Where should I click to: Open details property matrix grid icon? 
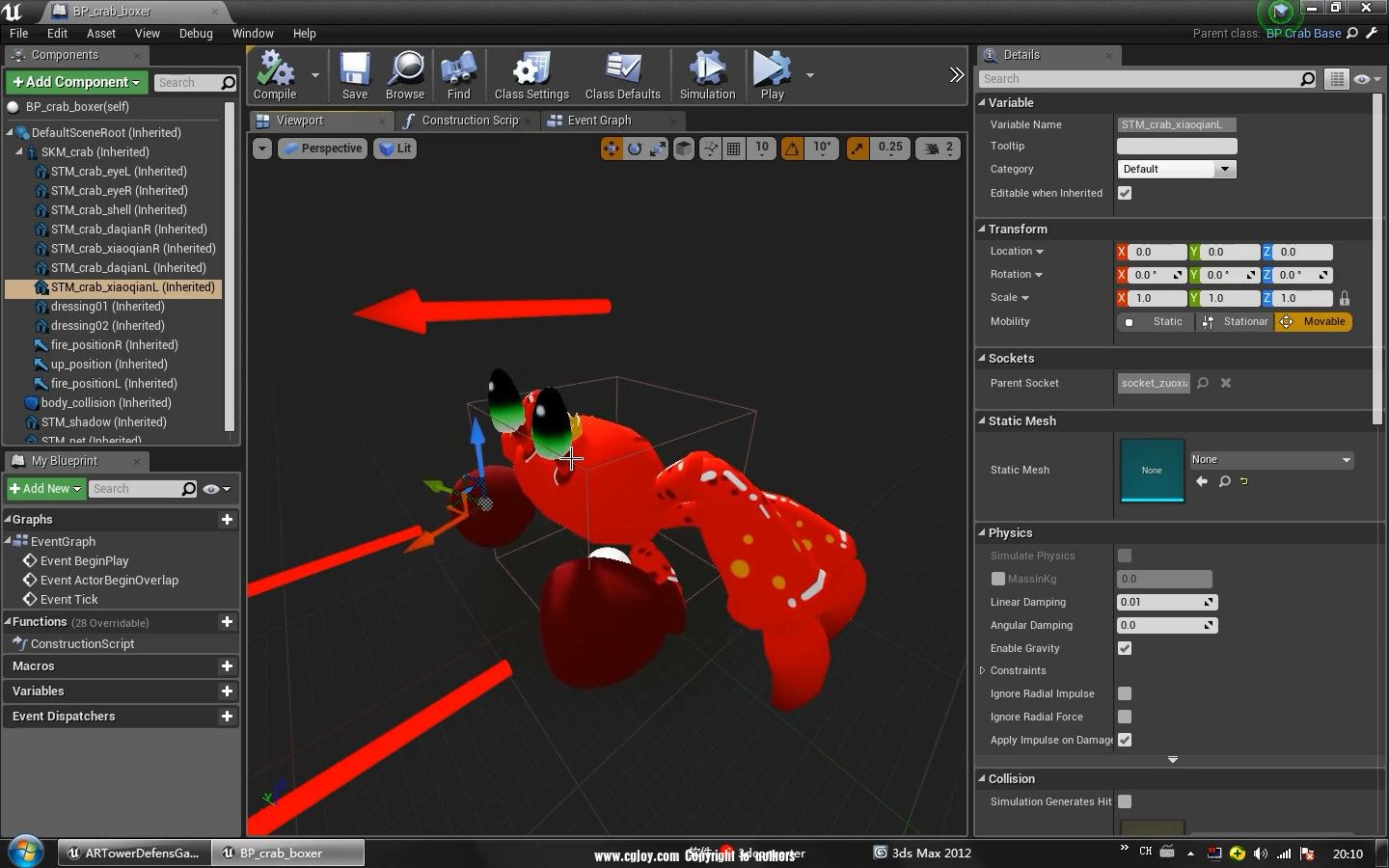pyautogui.click(x=1336, y=79)
